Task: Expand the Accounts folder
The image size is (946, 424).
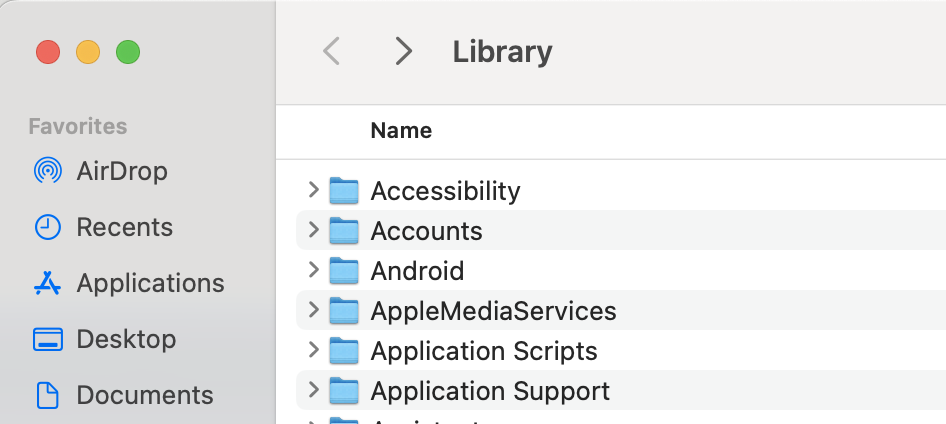Action: coord(313,230)
